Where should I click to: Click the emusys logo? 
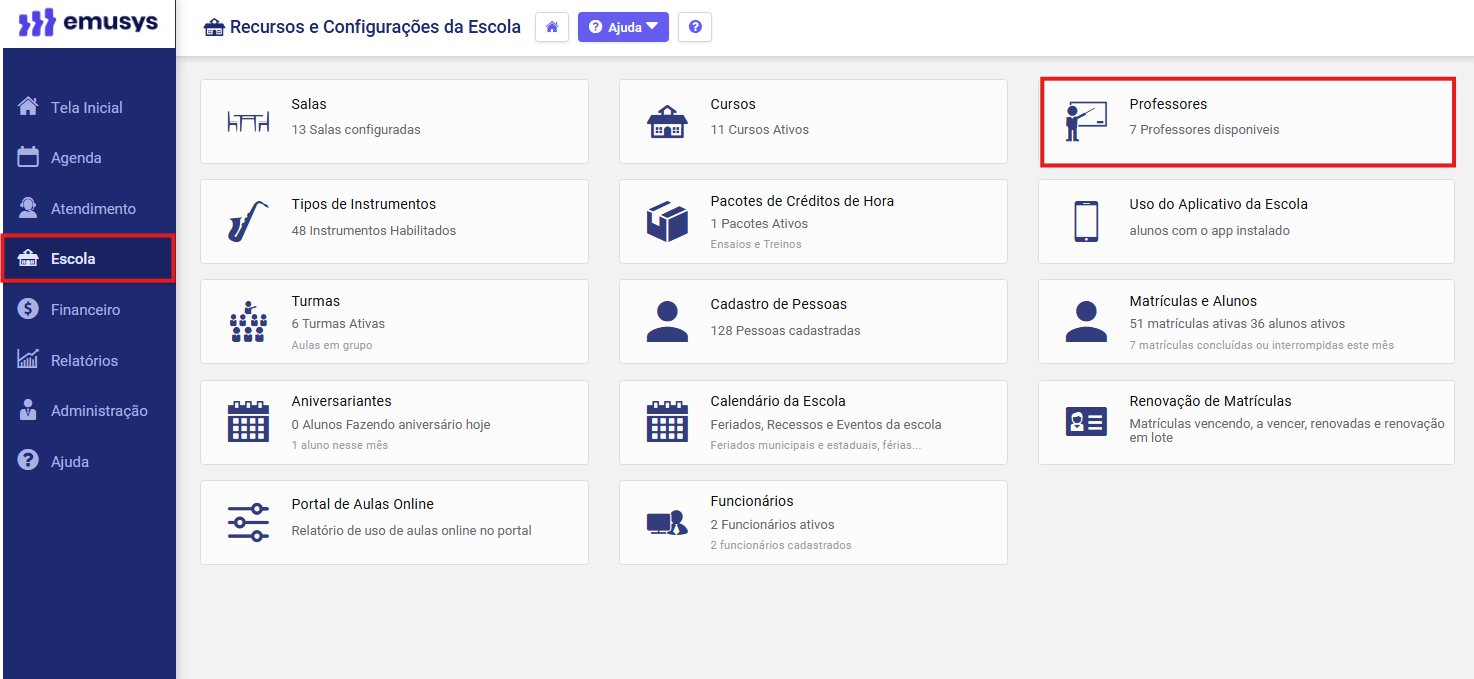pyautogui.click(x=88, y=23)
